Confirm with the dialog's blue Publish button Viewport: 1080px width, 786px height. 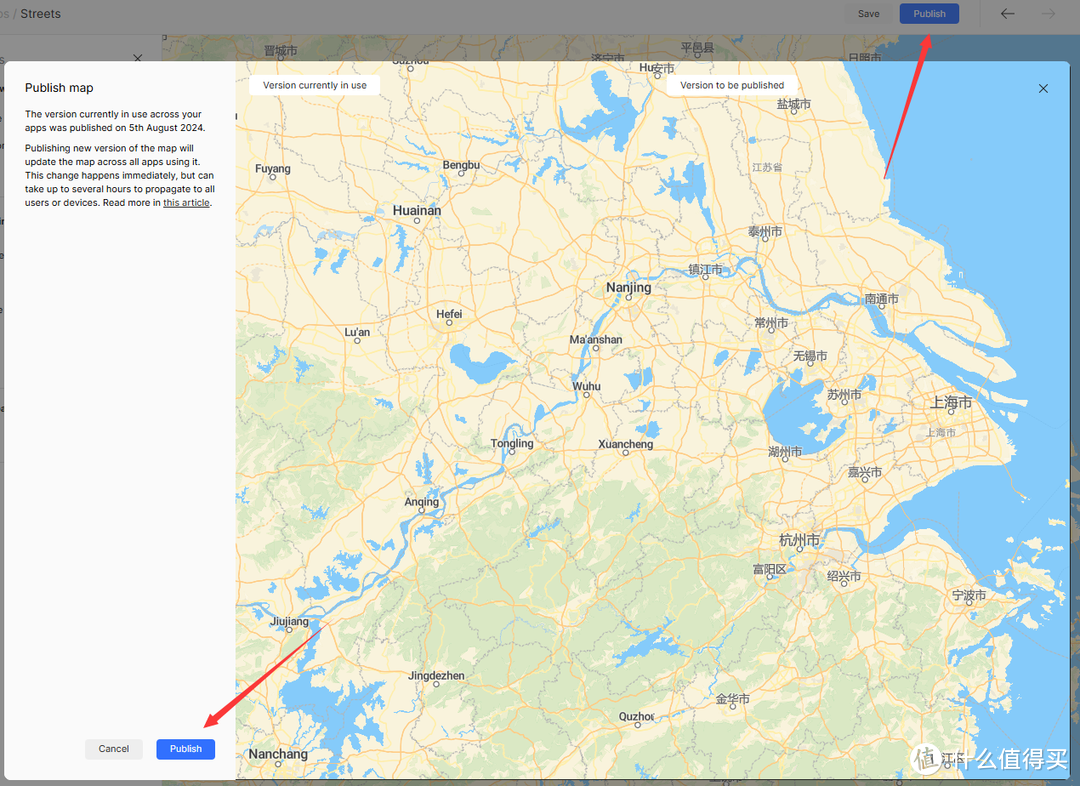click(x=185, y=749)
